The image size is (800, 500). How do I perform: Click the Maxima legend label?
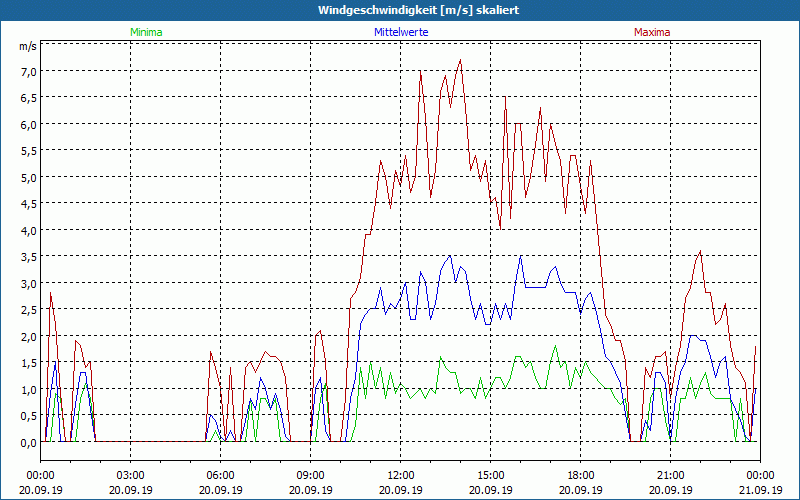652,32
